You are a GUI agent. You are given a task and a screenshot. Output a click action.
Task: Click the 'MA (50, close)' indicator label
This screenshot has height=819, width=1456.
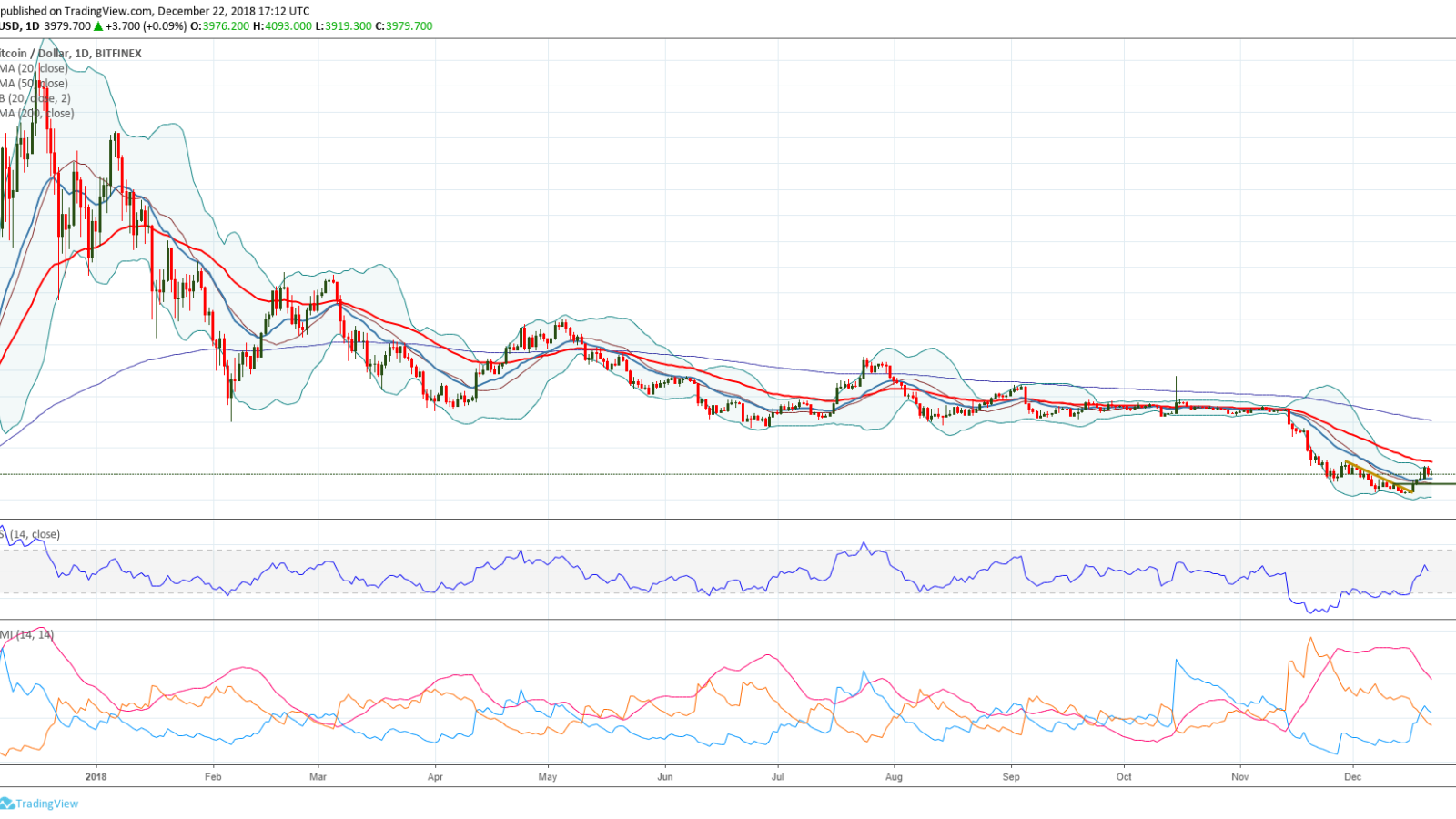(33, 84)
